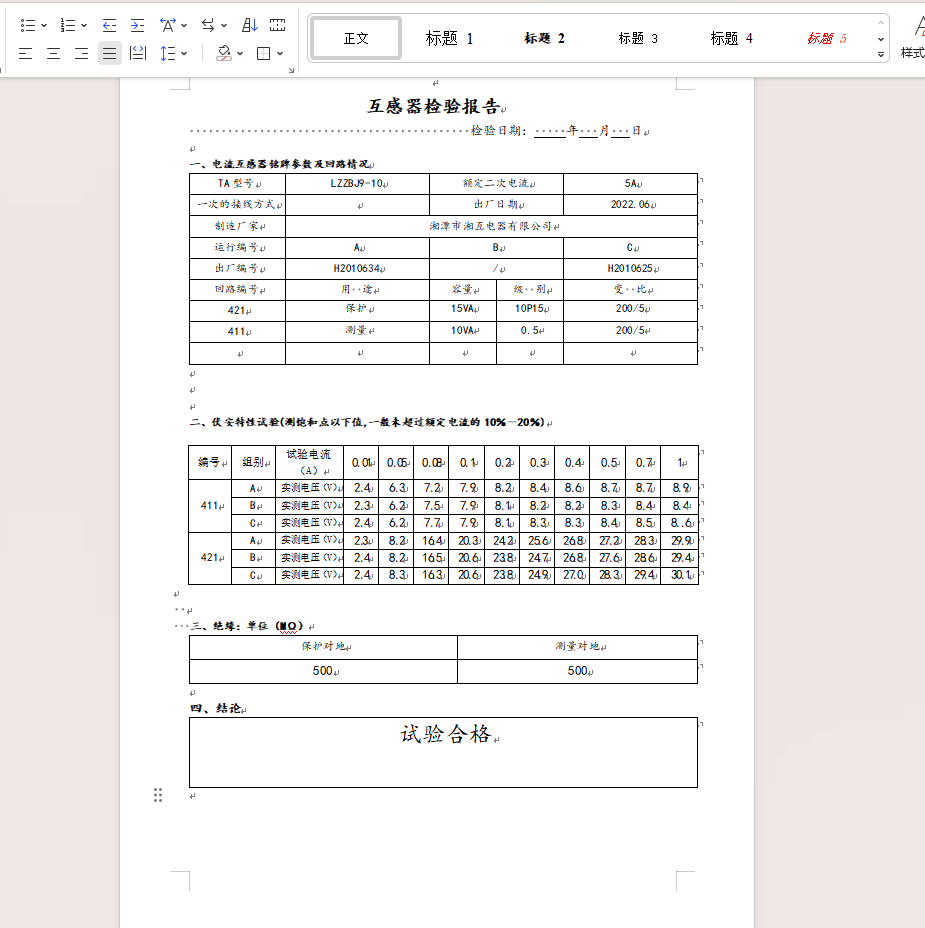Click the 四、结论 heading
The image size is (925, 928).
point(216,708)
